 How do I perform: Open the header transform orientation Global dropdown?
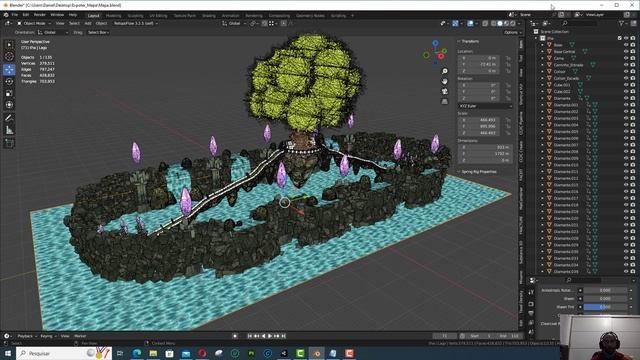(234, 23)
